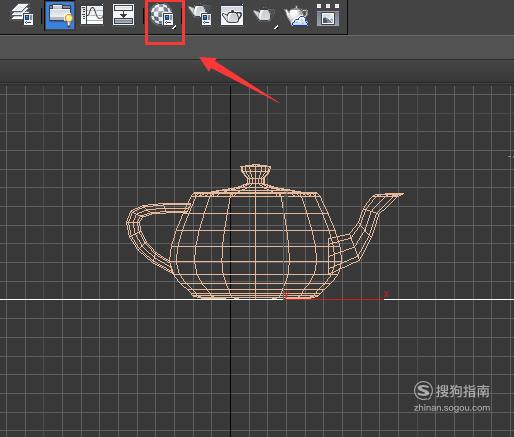
Task: Open the Schematic View
Action: pyautogui.click(x=123, y=15)
